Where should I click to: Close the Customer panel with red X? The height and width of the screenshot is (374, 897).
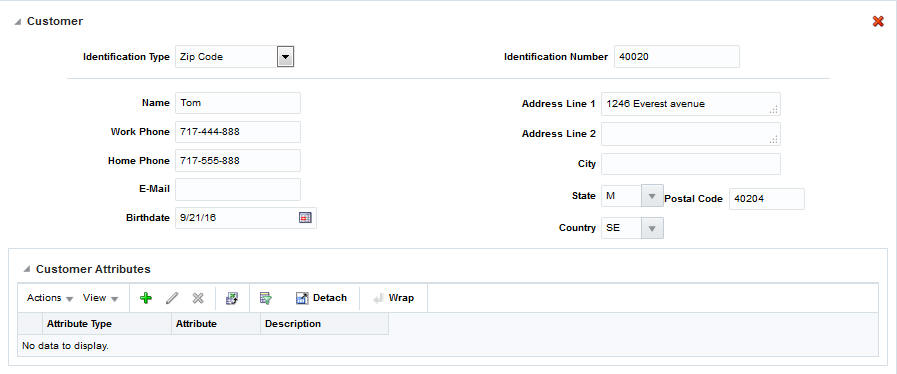pyautogui.click(x=878, y=21)
